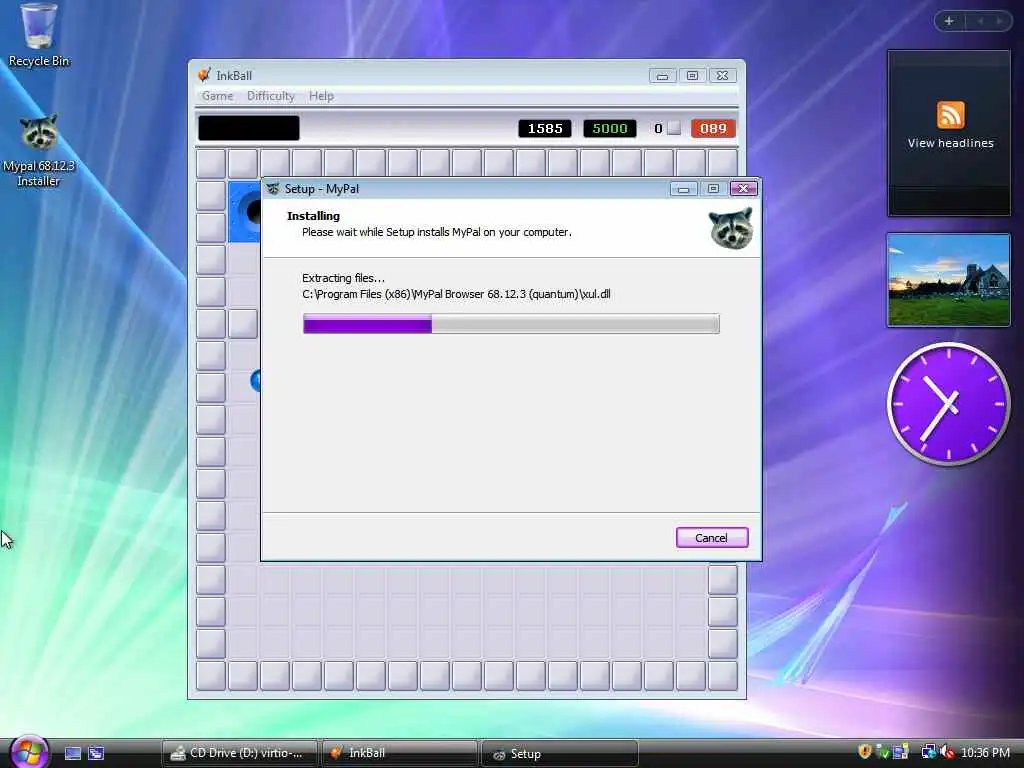The width and height of the screenshot is (1024, 768).
Task: Click the installation progress bar
Action: 511,324
